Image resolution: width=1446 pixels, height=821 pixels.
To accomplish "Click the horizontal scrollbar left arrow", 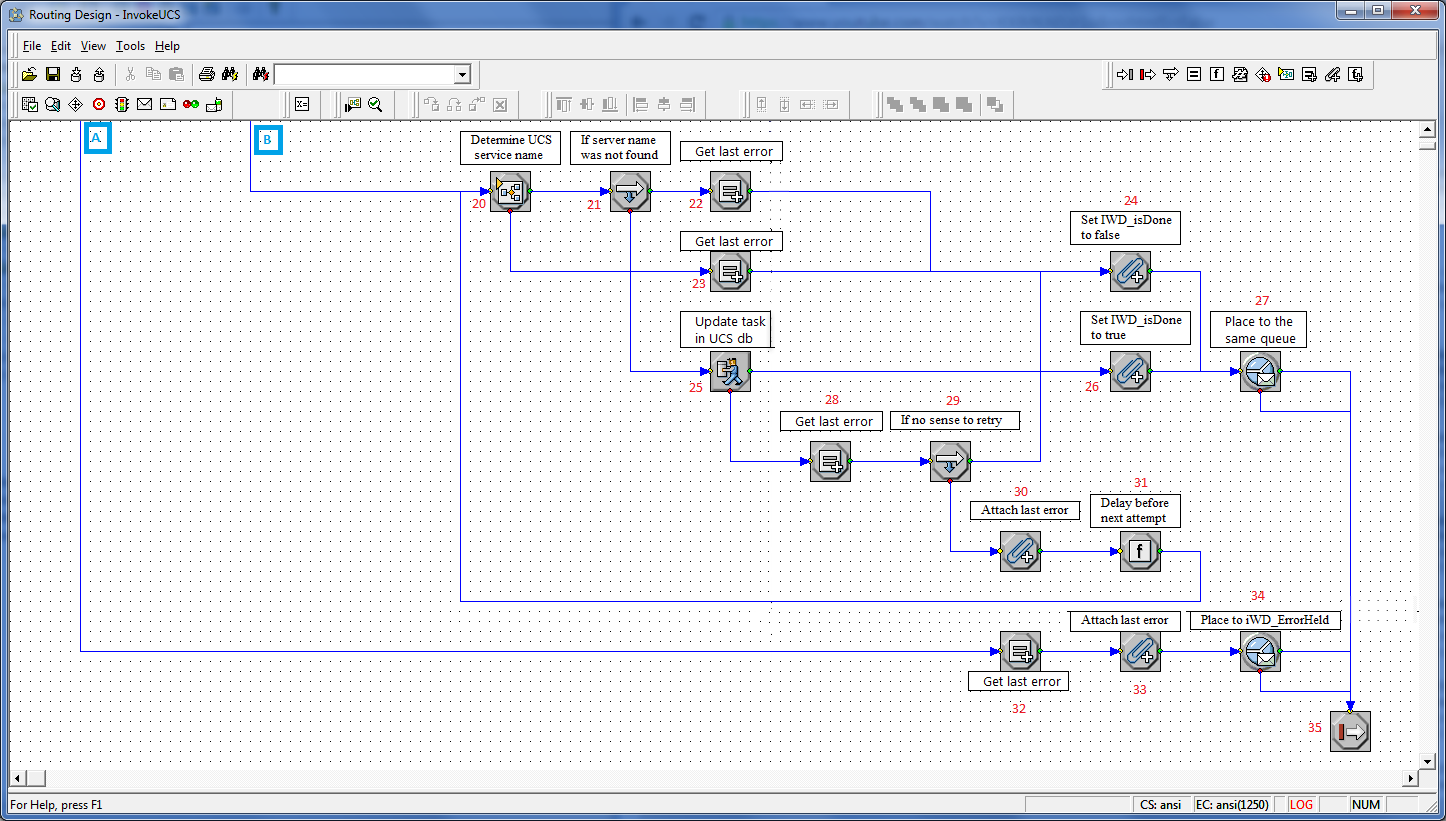I will (x=17, y=778).
